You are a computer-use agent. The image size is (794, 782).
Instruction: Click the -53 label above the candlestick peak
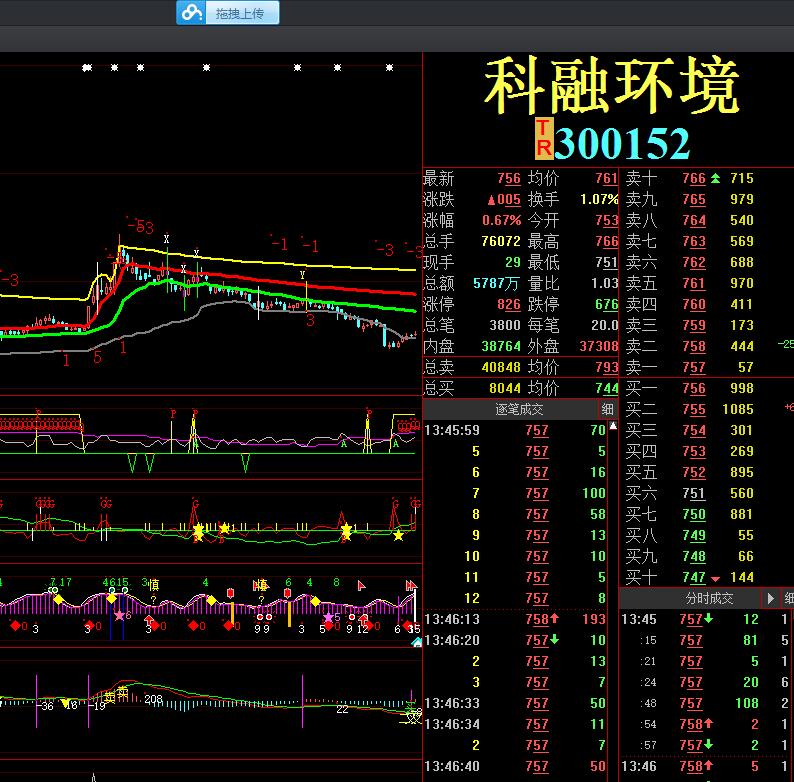[x=140, y=226]
